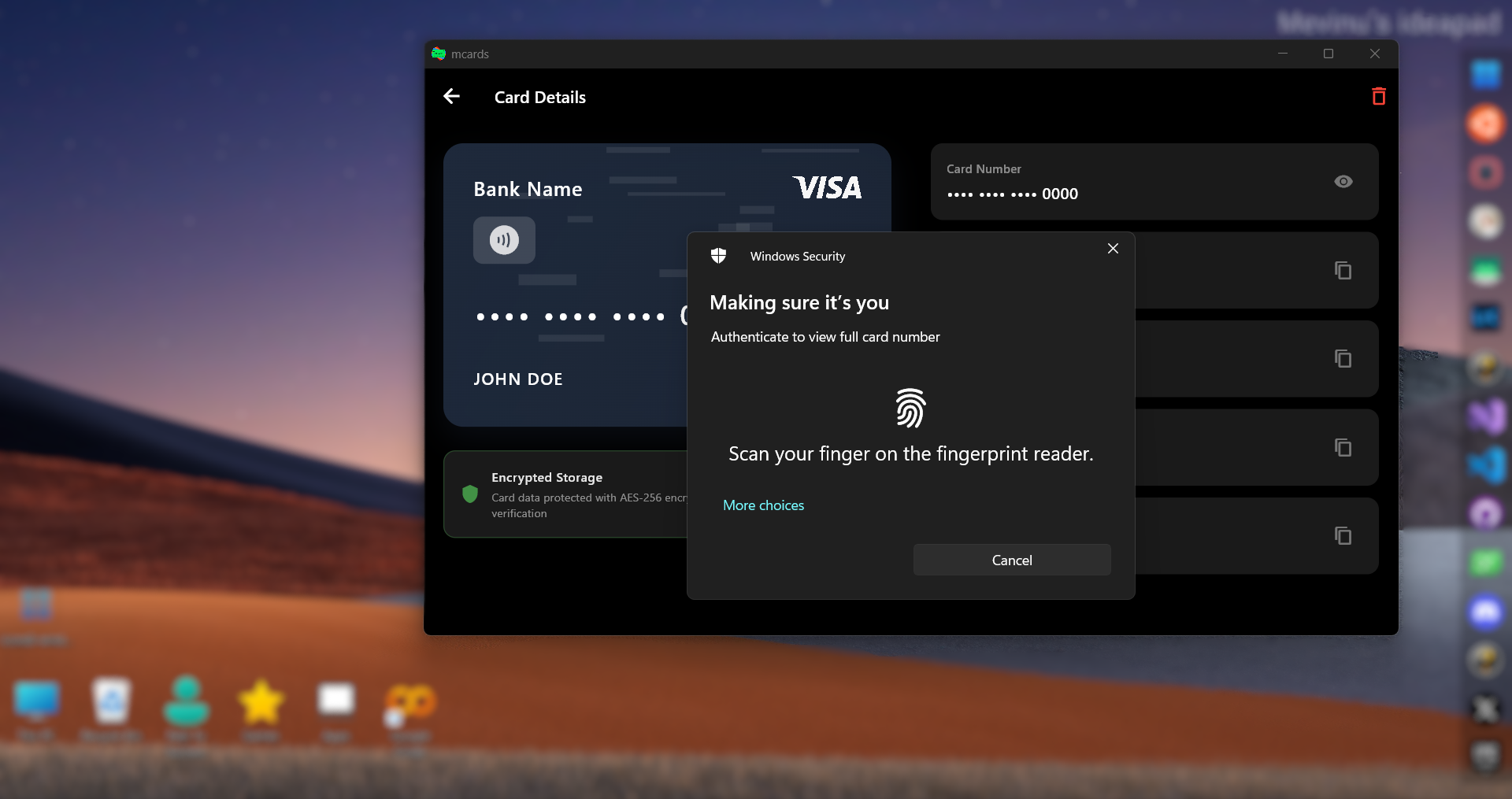
Task: Click the bottommost copy icon
Action: click(1343, 536)
